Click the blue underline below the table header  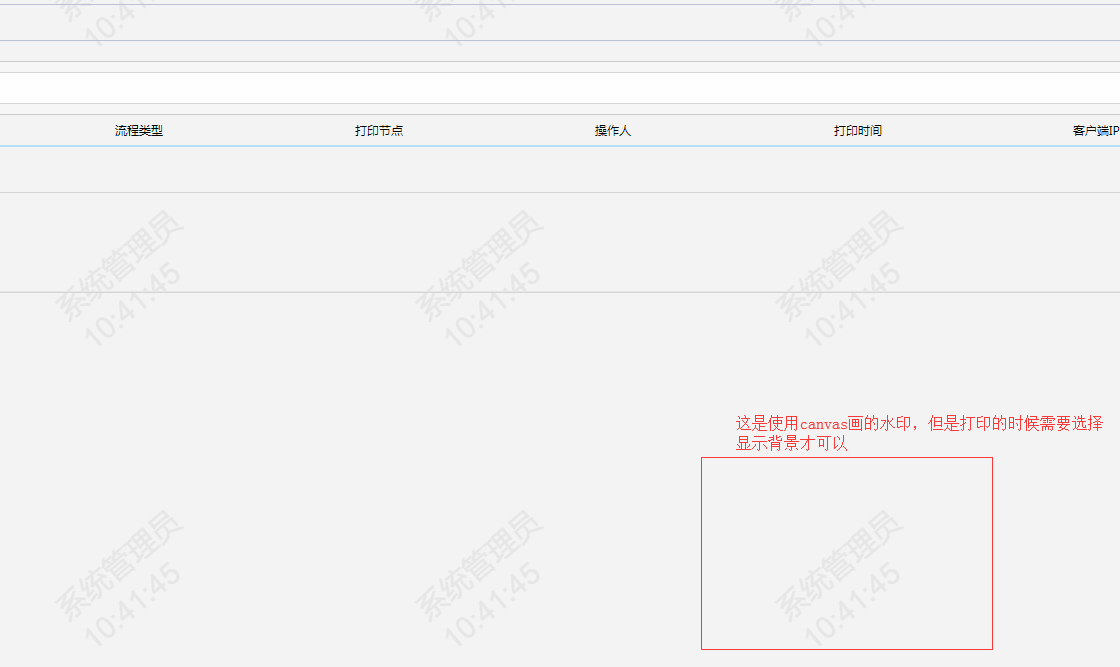click(x=560, y=146)
